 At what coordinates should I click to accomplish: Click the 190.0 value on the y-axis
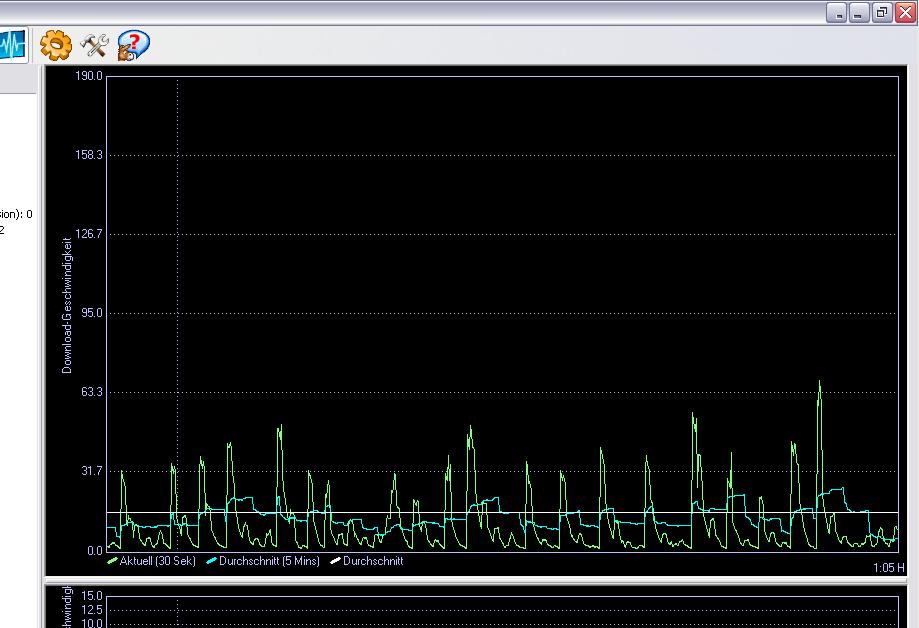(89, 76)
